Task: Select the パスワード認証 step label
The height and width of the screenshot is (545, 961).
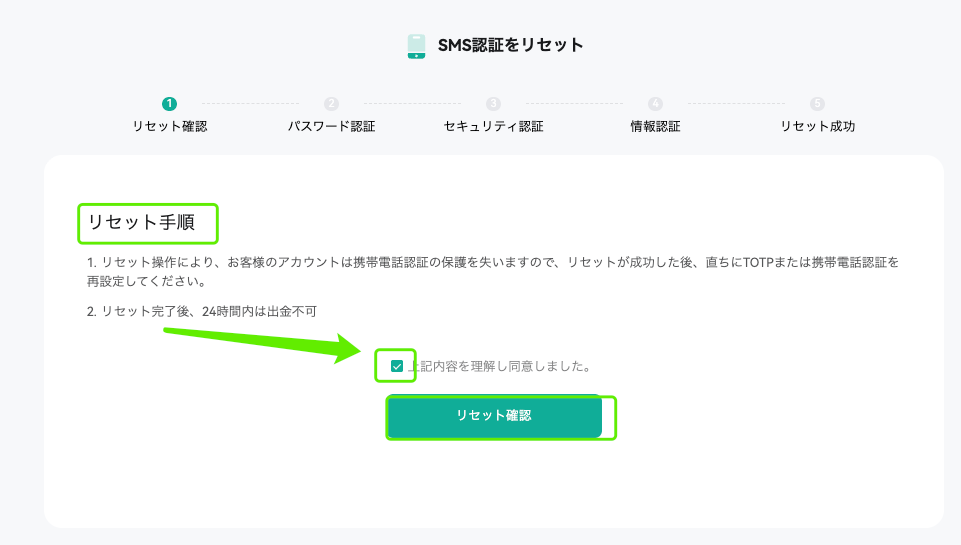Action: point(332,126)
